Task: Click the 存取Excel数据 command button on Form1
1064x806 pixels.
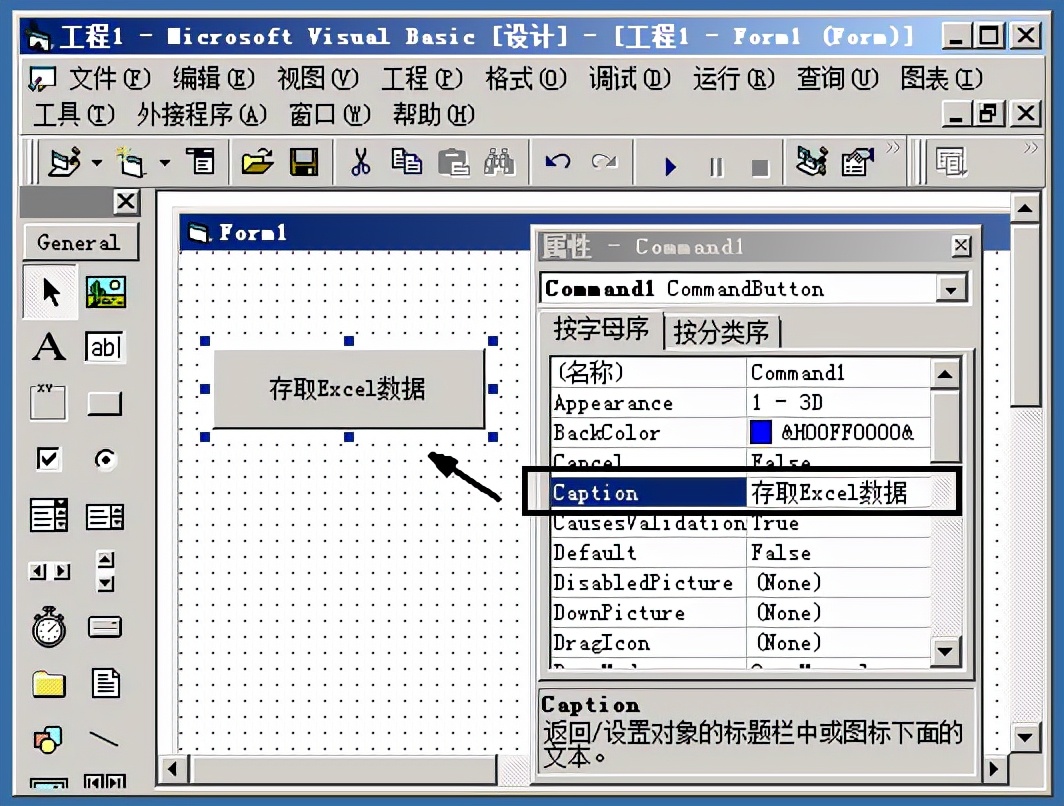Action: tap(348, 390)
